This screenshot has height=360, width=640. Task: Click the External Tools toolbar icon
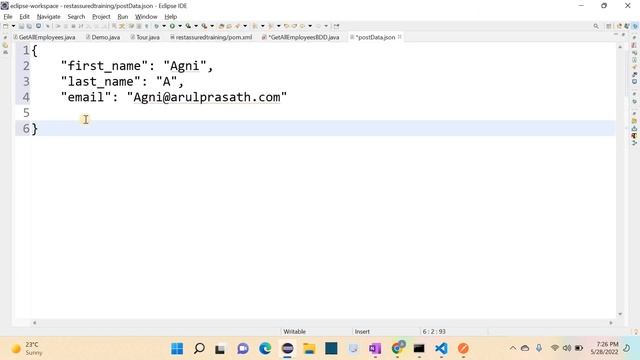coord(204,26)
